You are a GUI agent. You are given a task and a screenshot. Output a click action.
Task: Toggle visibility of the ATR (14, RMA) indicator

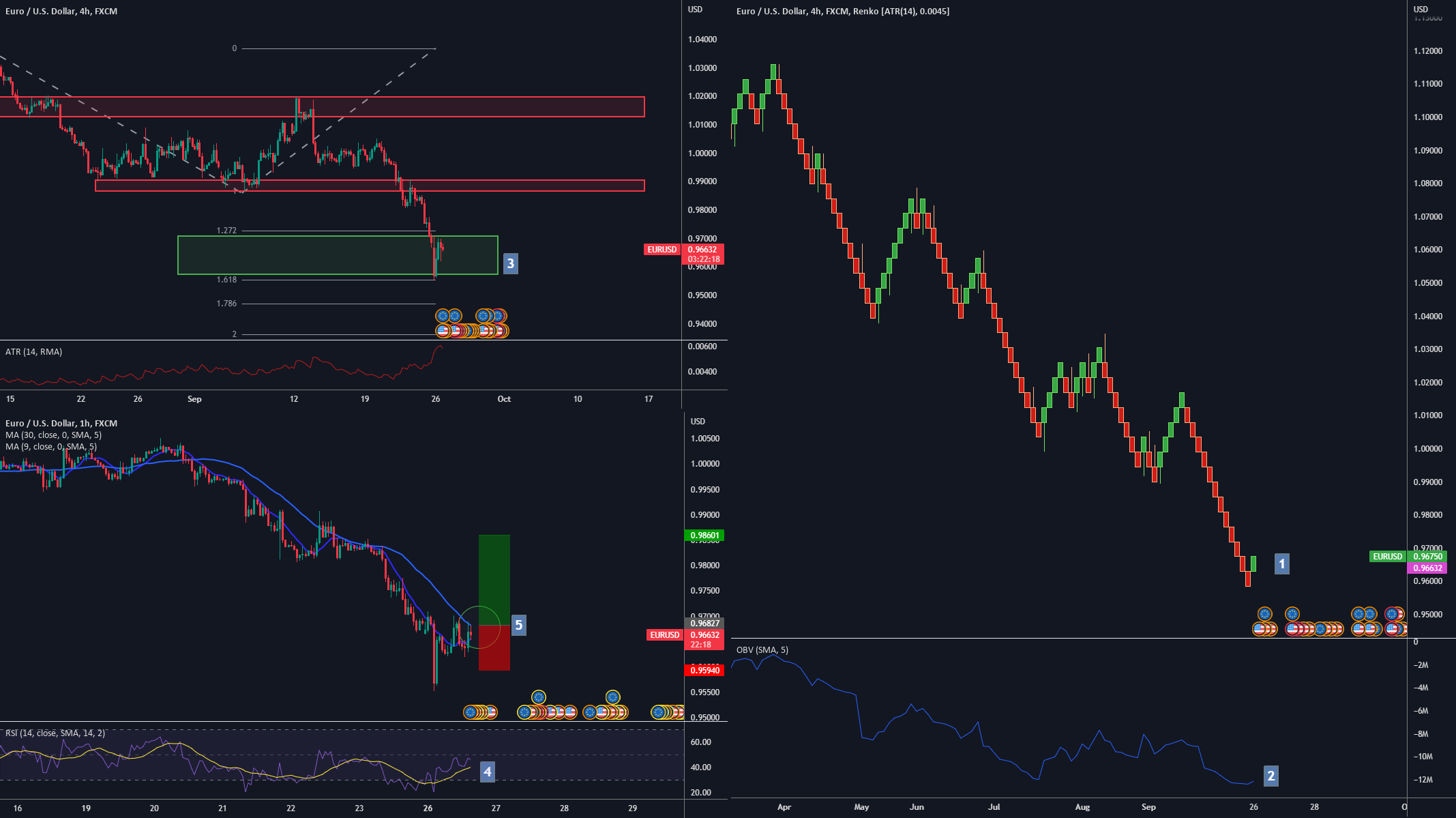[33, 352]
